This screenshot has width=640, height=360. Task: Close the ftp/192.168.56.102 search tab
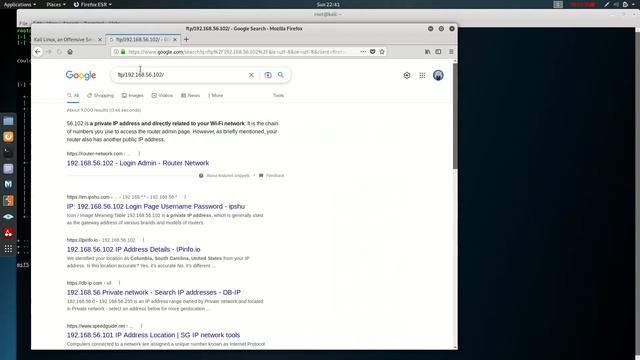pos(175,40)
